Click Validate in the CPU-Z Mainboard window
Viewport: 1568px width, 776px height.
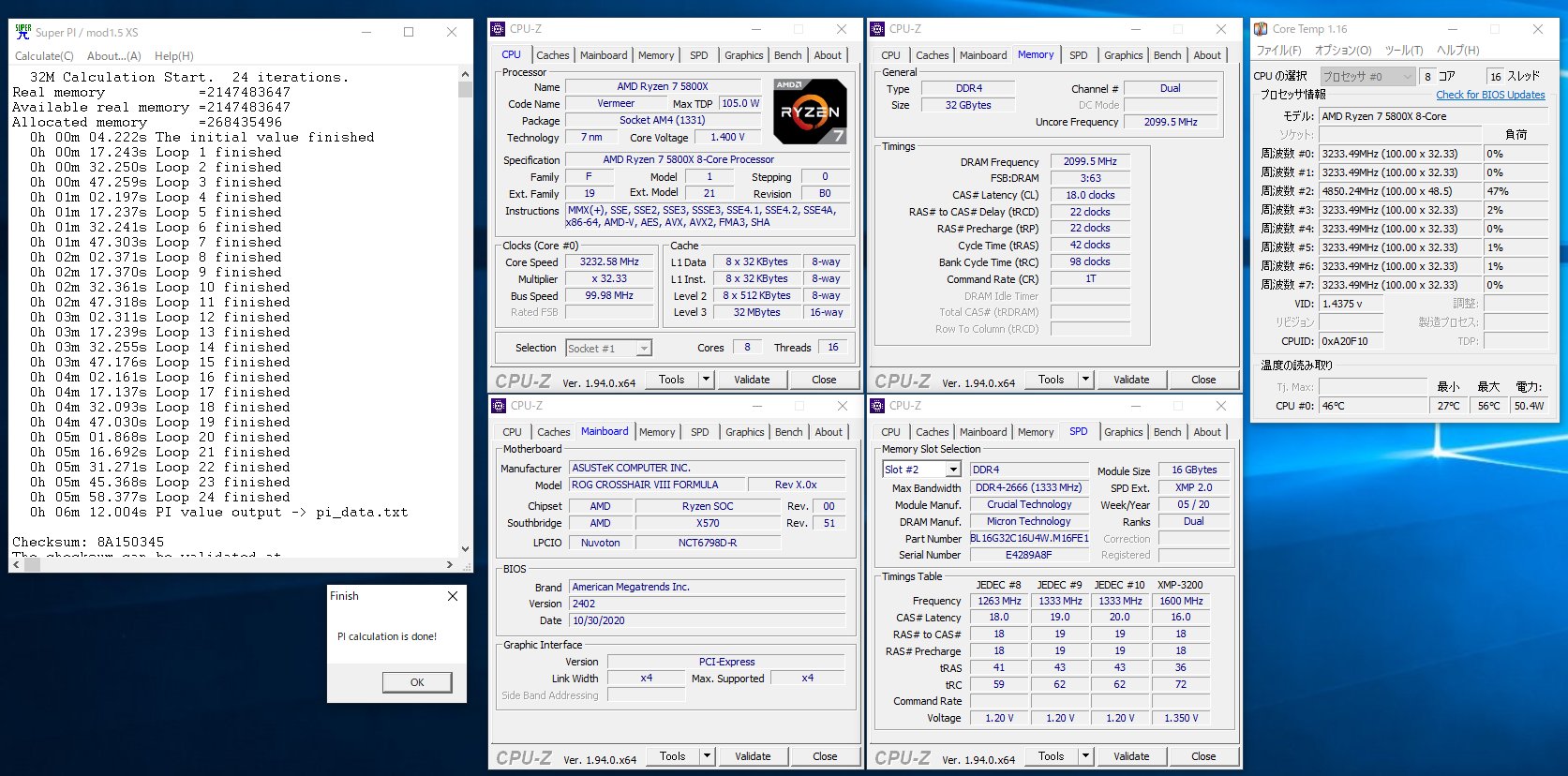click(753, 756)
